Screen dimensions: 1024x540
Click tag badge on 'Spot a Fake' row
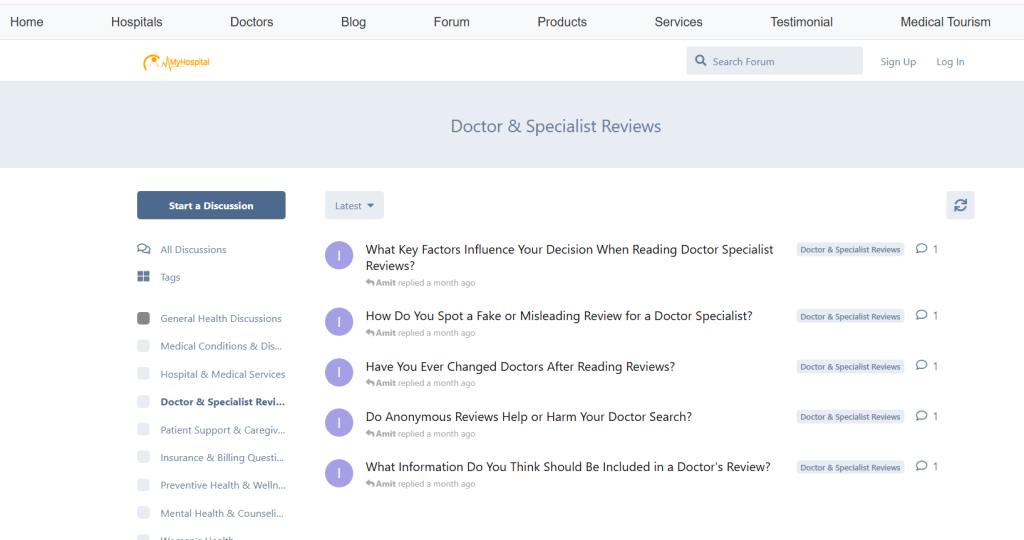[850, 316]
